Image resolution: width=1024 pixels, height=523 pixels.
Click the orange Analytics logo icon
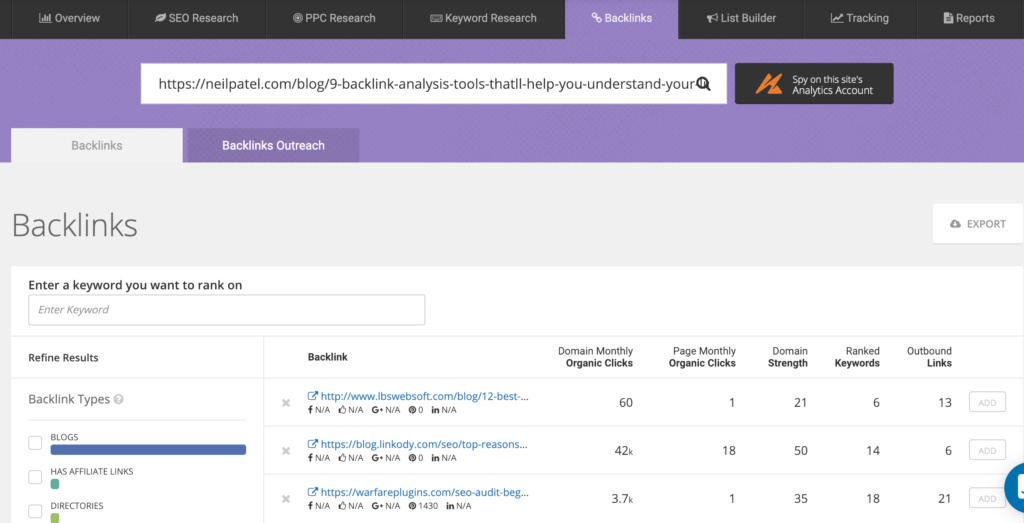[x=769, y=84]
